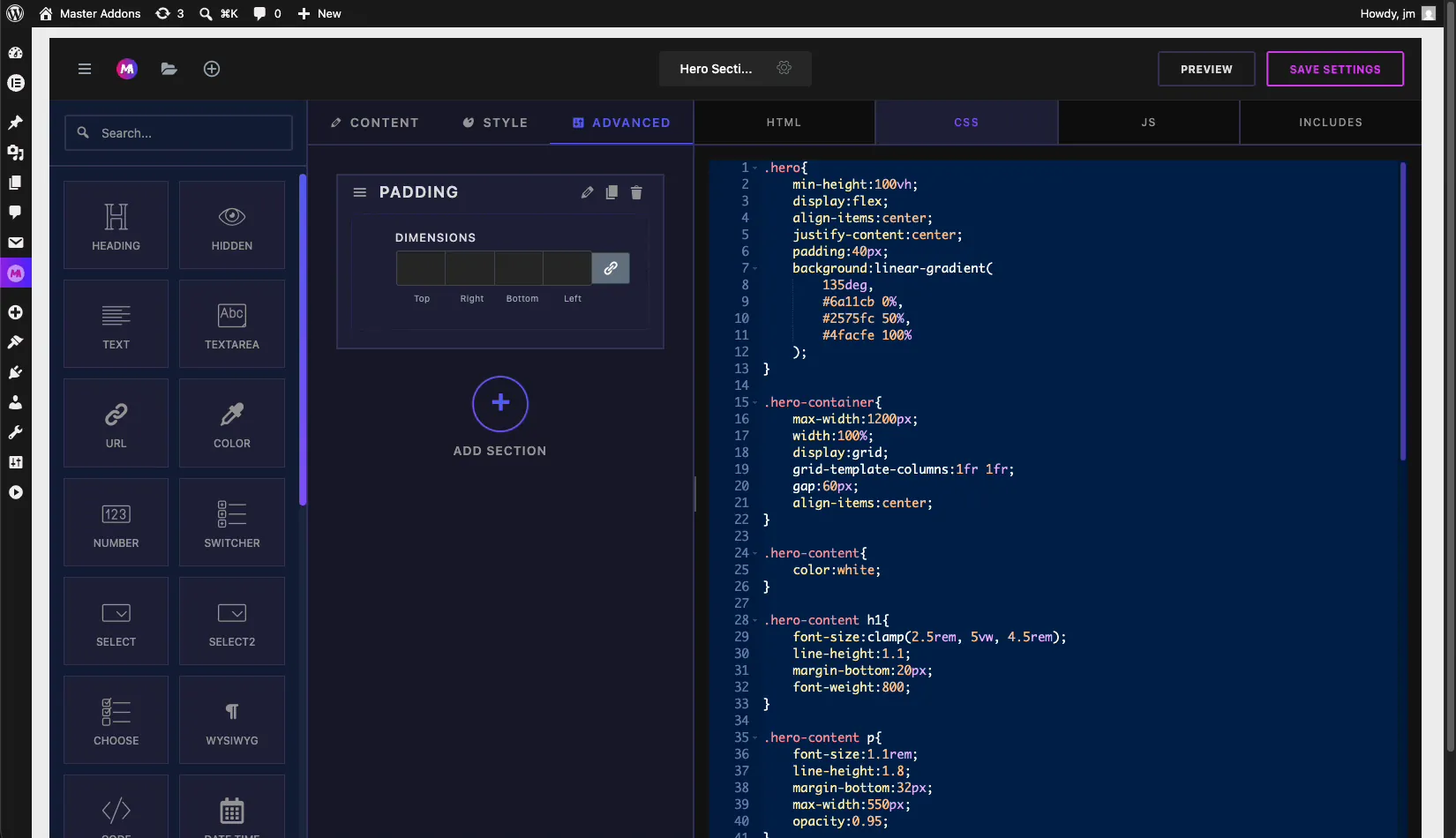This screenshot has height=838, width=1456.
Task: Click the Left padding input
Action: pos(567,268)
